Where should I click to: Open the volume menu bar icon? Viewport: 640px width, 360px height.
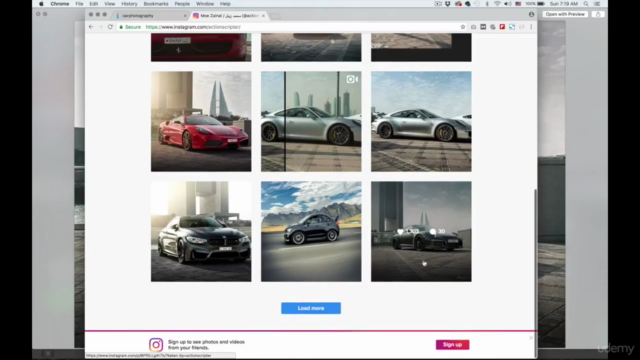click(x=508, y=4)
